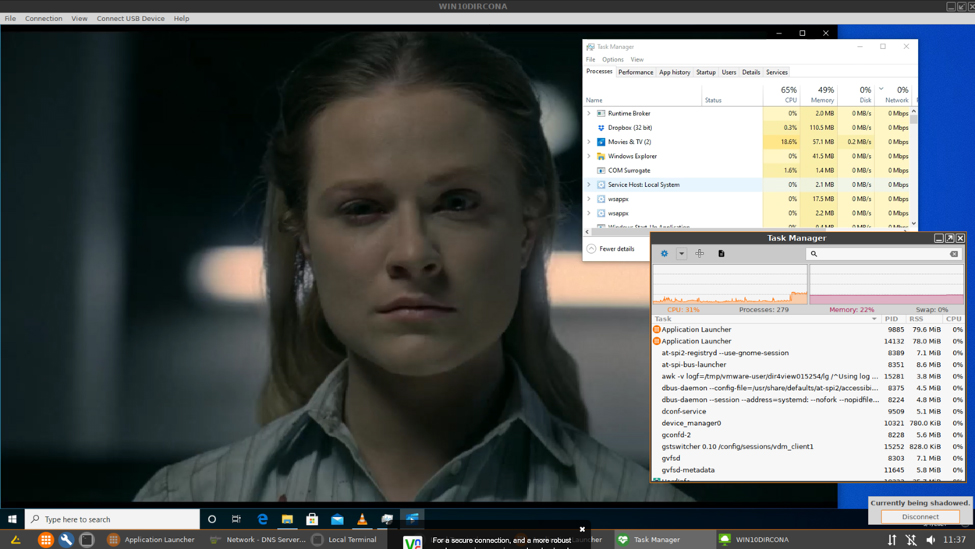Open wrench settings icon in bottom panel

[66, 540]
